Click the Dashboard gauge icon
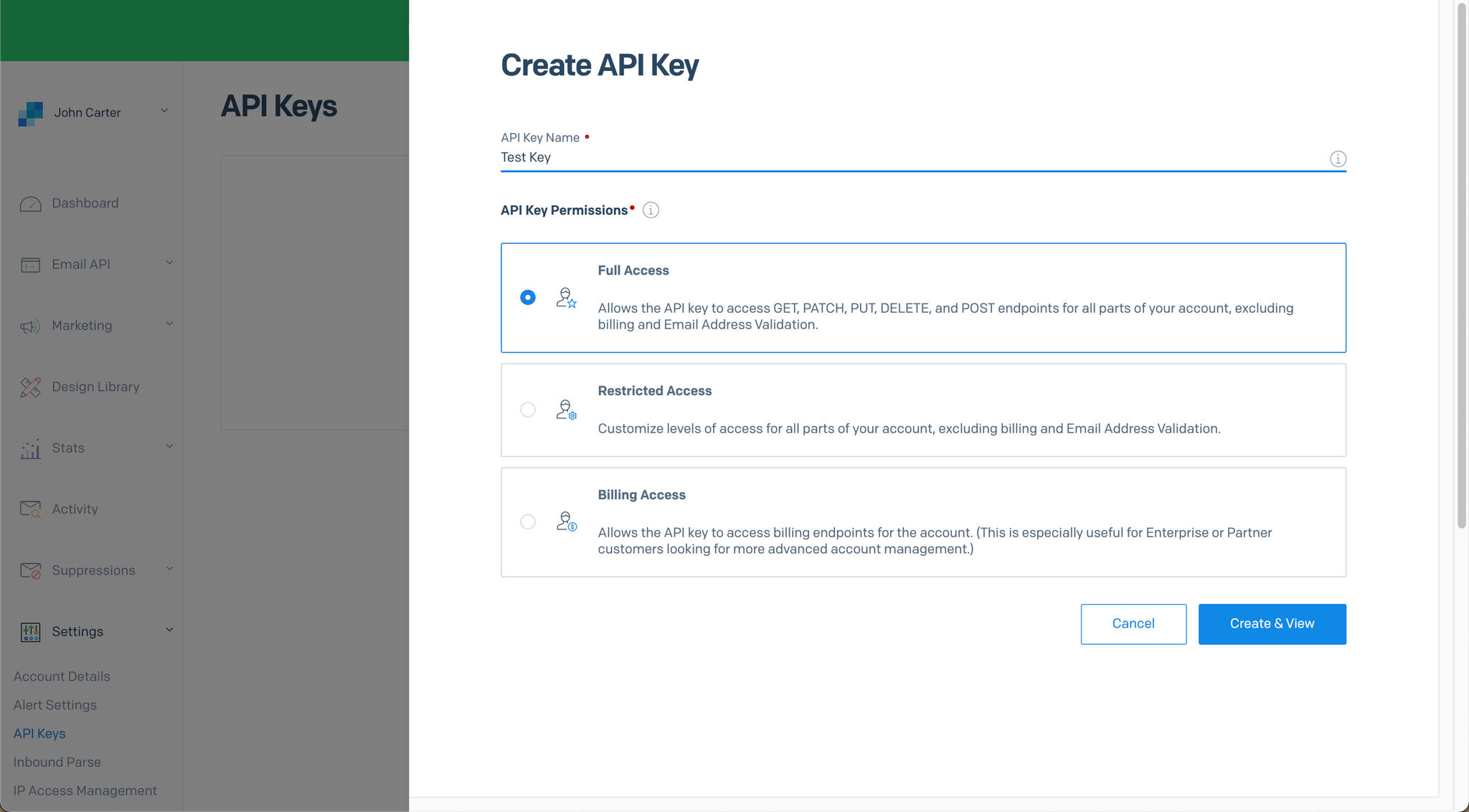The image size is (1469, 812). pos(30,204)
